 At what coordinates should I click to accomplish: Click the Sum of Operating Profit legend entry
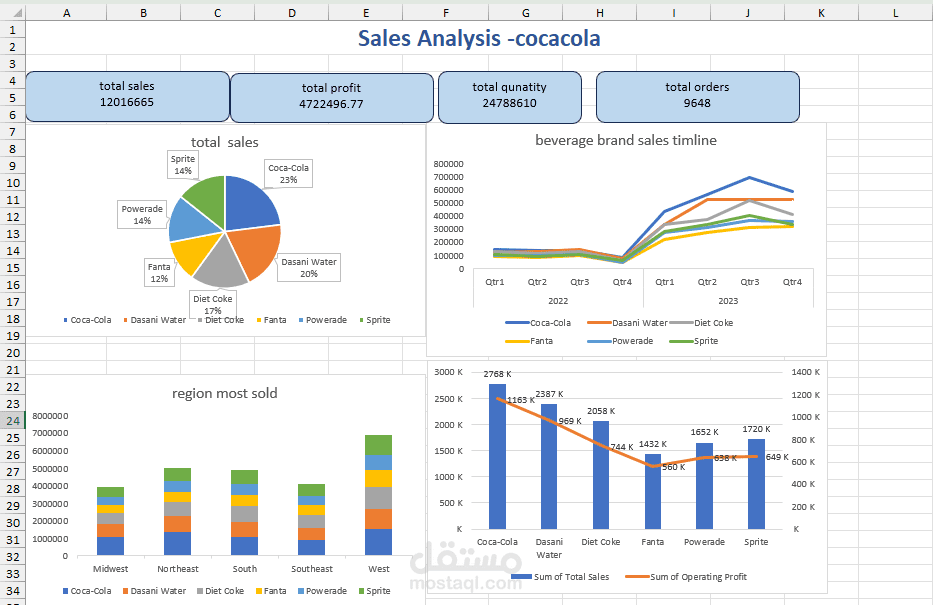coord(686,576)
